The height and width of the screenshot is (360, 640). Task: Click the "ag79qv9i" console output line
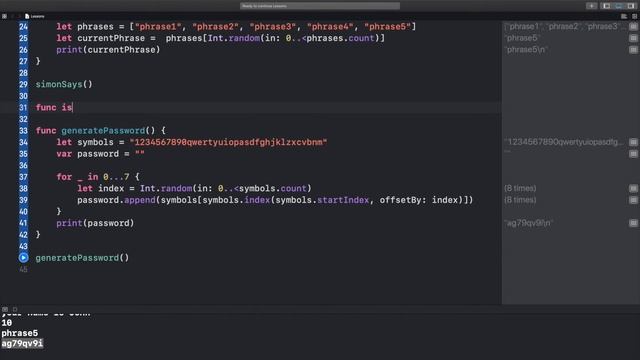pos(22,344)
